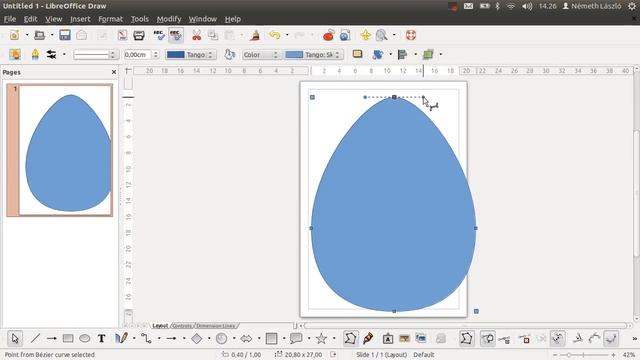This screenshot has width=640, height=360.
Task: Export directly as PDF
Action: point(122,35)
